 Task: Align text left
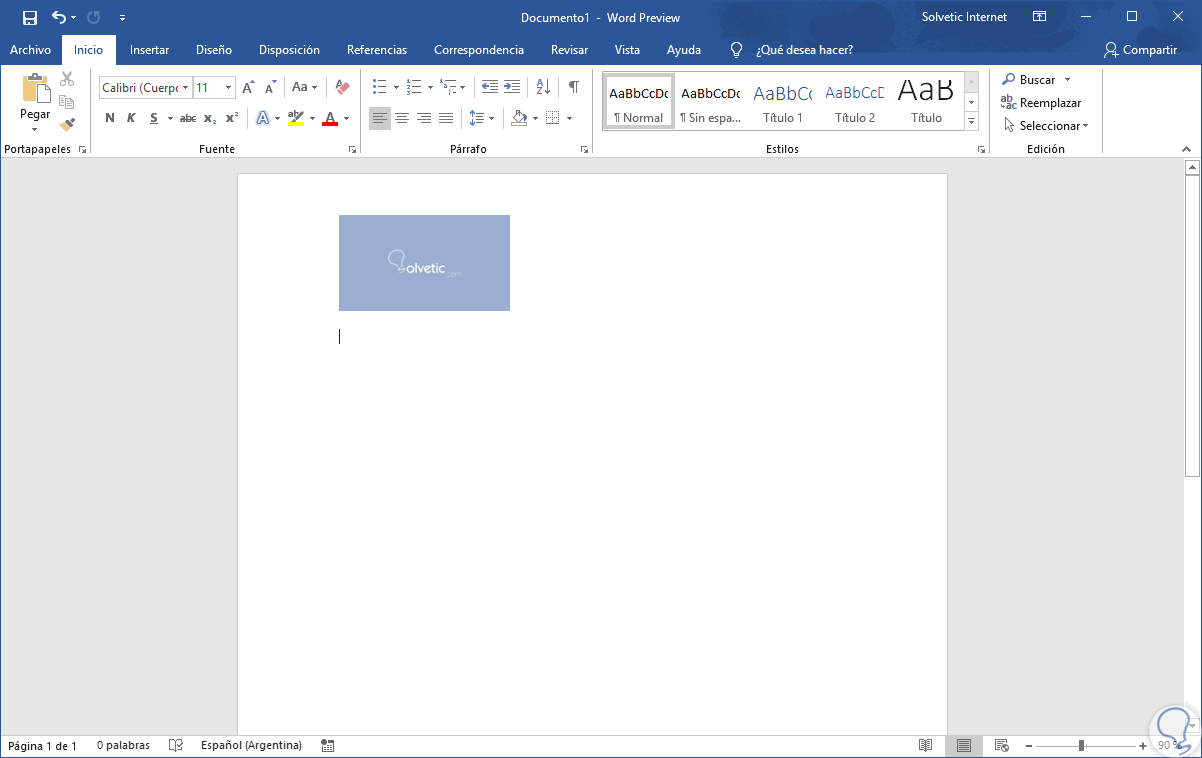[379, 118]
